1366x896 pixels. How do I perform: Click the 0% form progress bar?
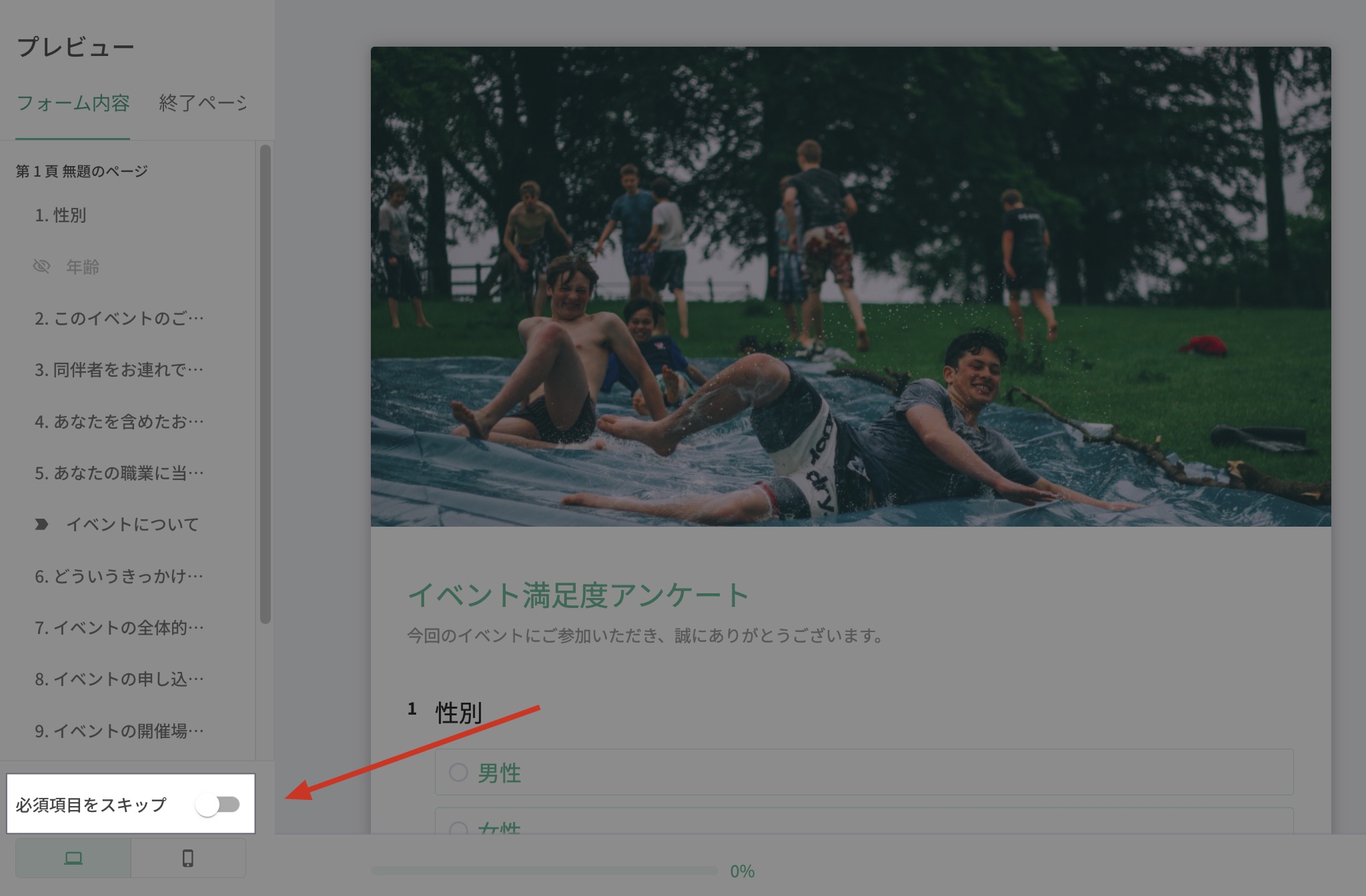[544, 871]
